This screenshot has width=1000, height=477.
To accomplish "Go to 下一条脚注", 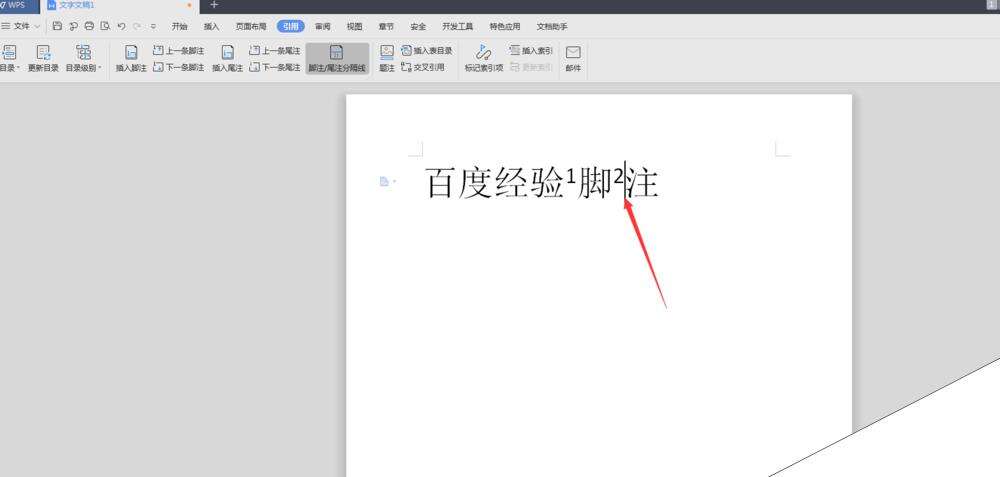I will point(179,67).
